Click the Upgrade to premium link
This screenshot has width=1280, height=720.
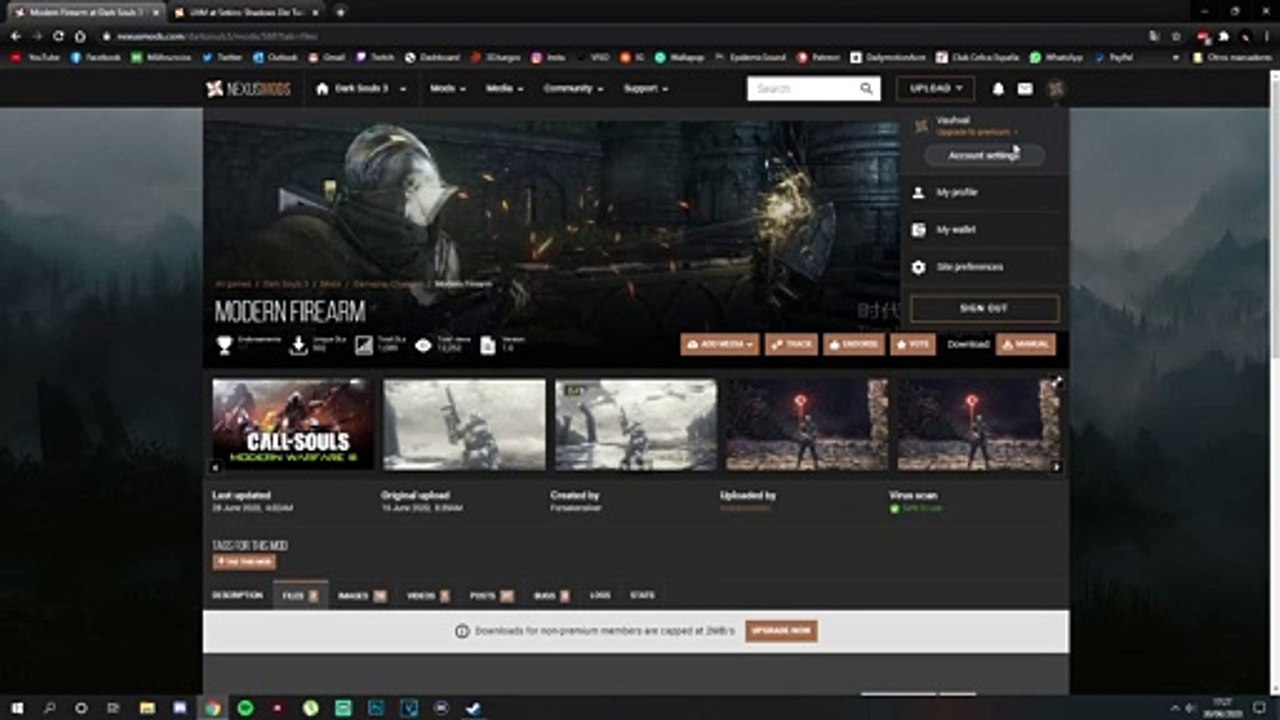(977, 132)
